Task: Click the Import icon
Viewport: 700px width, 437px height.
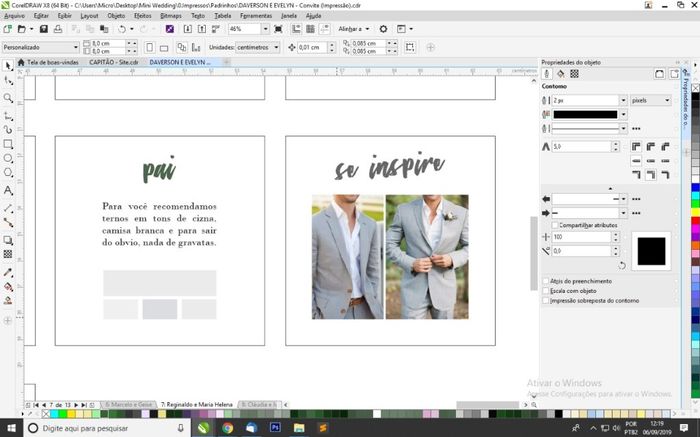Action: point(188,29)
